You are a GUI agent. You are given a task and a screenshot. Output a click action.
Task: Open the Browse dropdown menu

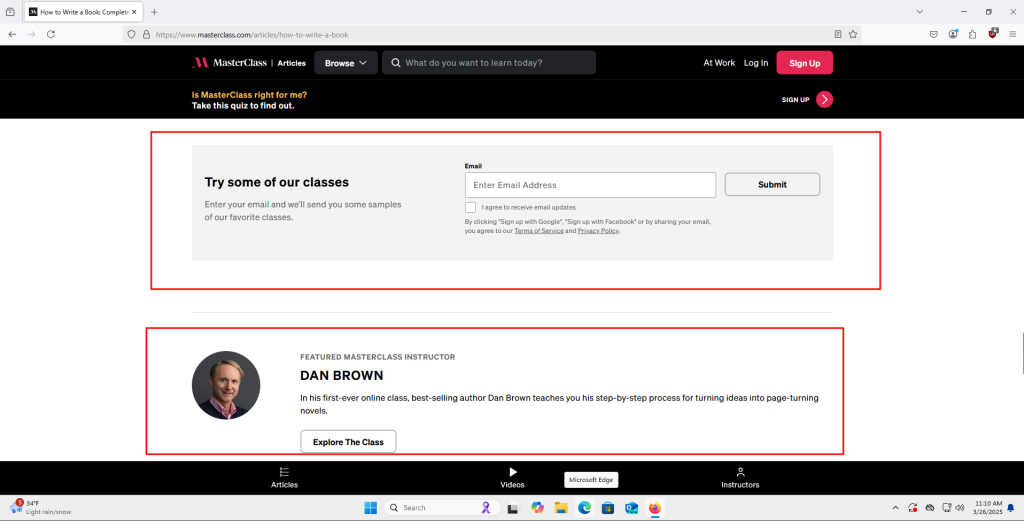pyautogui.click(x=345, y=63)
